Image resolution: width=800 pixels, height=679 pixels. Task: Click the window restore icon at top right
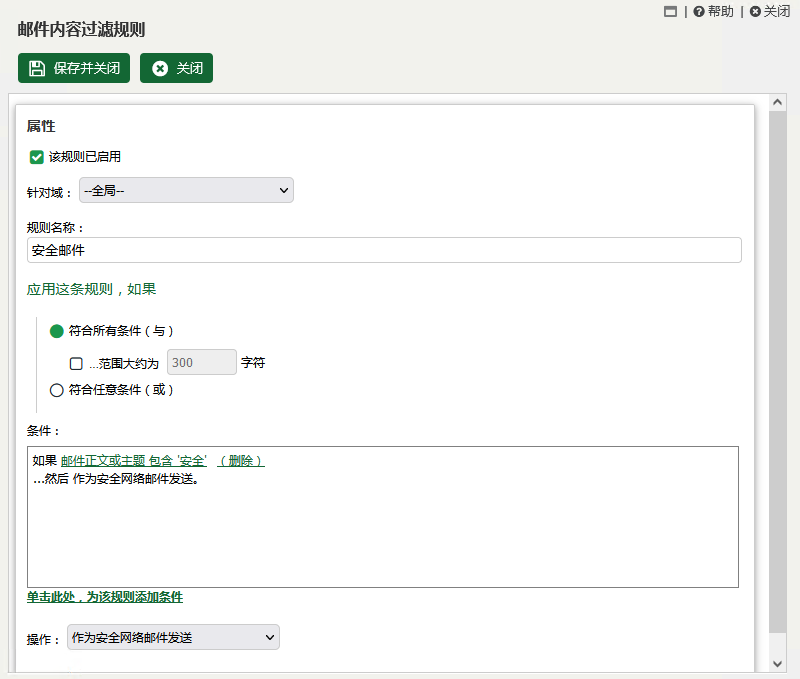coord(670,11)
